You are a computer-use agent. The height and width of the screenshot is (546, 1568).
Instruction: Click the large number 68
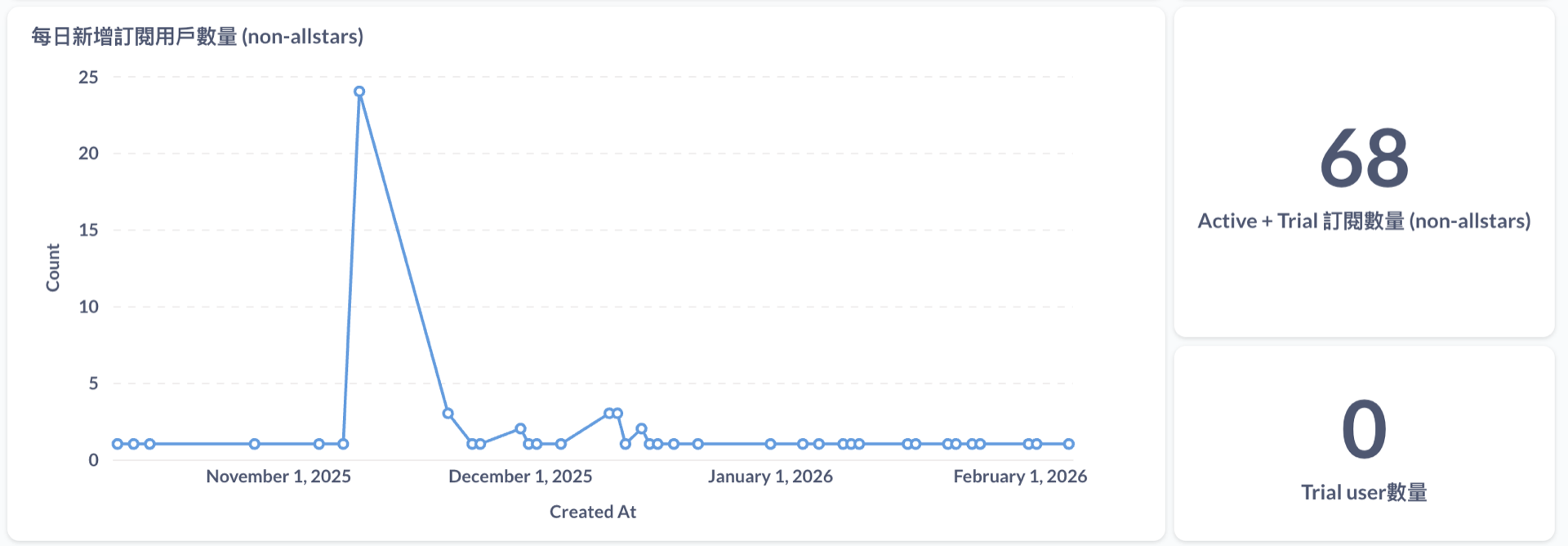[x=1364, y=158]
